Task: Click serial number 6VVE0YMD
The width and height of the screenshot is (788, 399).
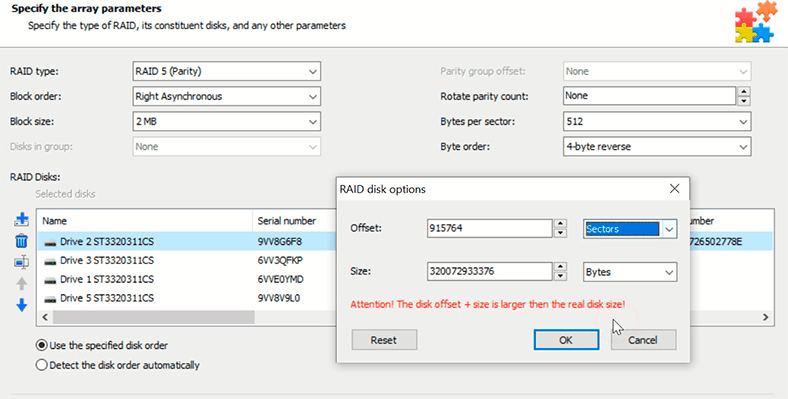Action: (x=280, y=279)
